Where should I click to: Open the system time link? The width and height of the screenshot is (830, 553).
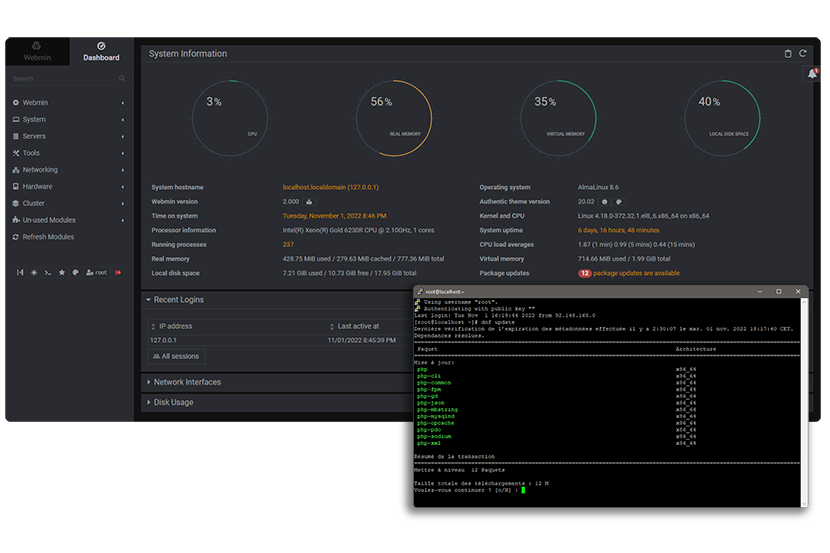334,216
